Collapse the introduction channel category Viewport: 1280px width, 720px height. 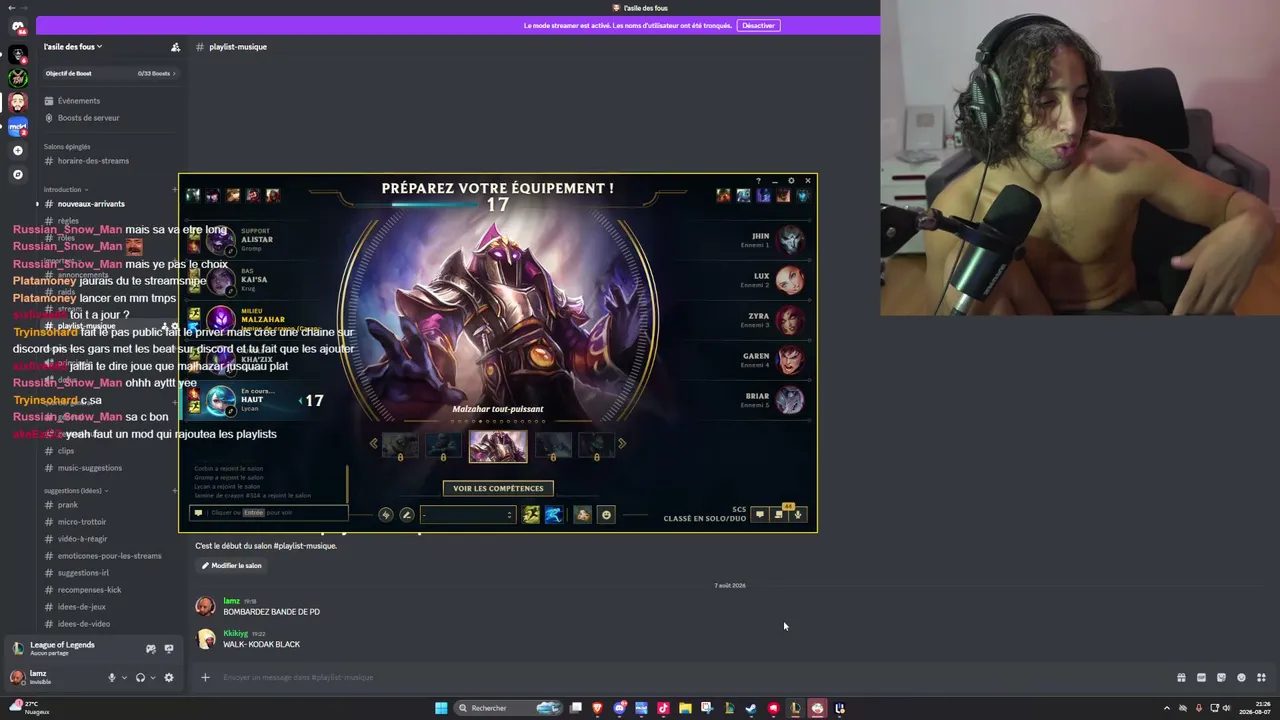[66, 189]
